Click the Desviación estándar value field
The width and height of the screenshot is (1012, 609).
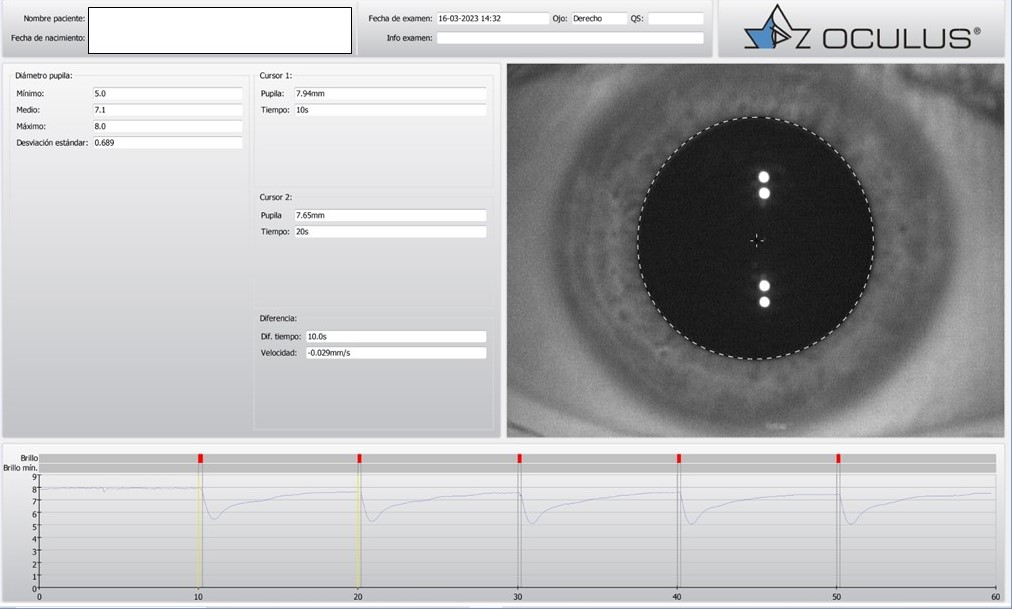tap(167, 144)
